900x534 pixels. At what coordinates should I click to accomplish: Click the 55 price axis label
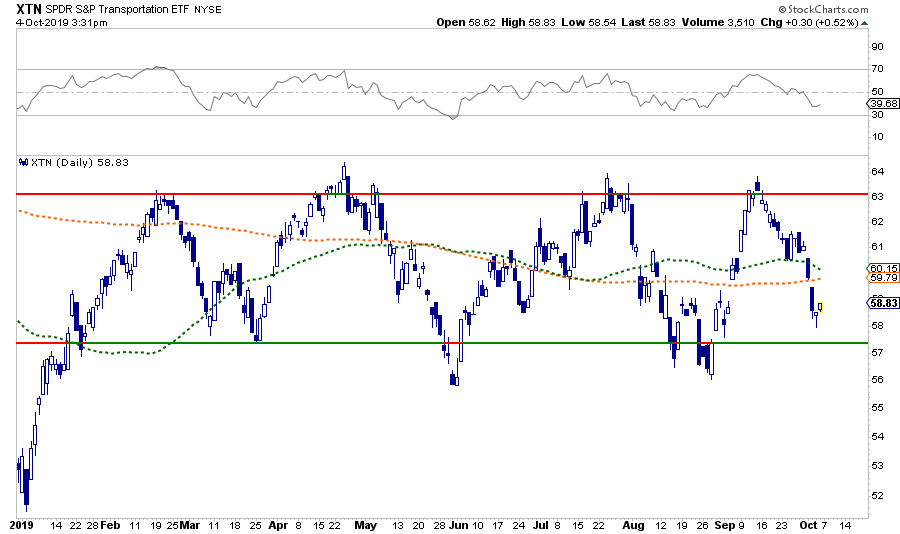click(x=877, y=408)
